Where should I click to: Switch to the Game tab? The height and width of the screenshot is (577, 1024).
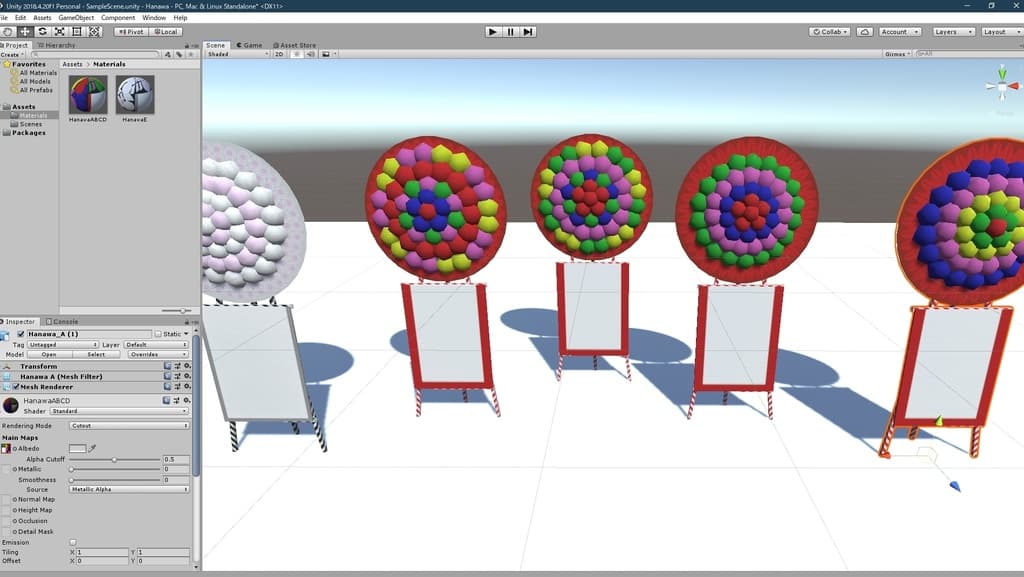click(x=249, y=46)
